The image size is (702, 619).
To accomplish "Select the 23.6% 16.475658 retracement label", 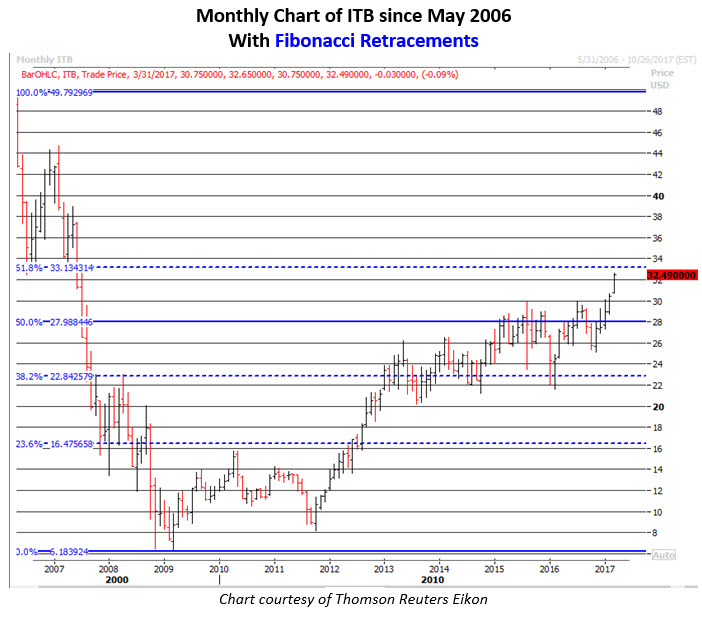I will point(54,444).
